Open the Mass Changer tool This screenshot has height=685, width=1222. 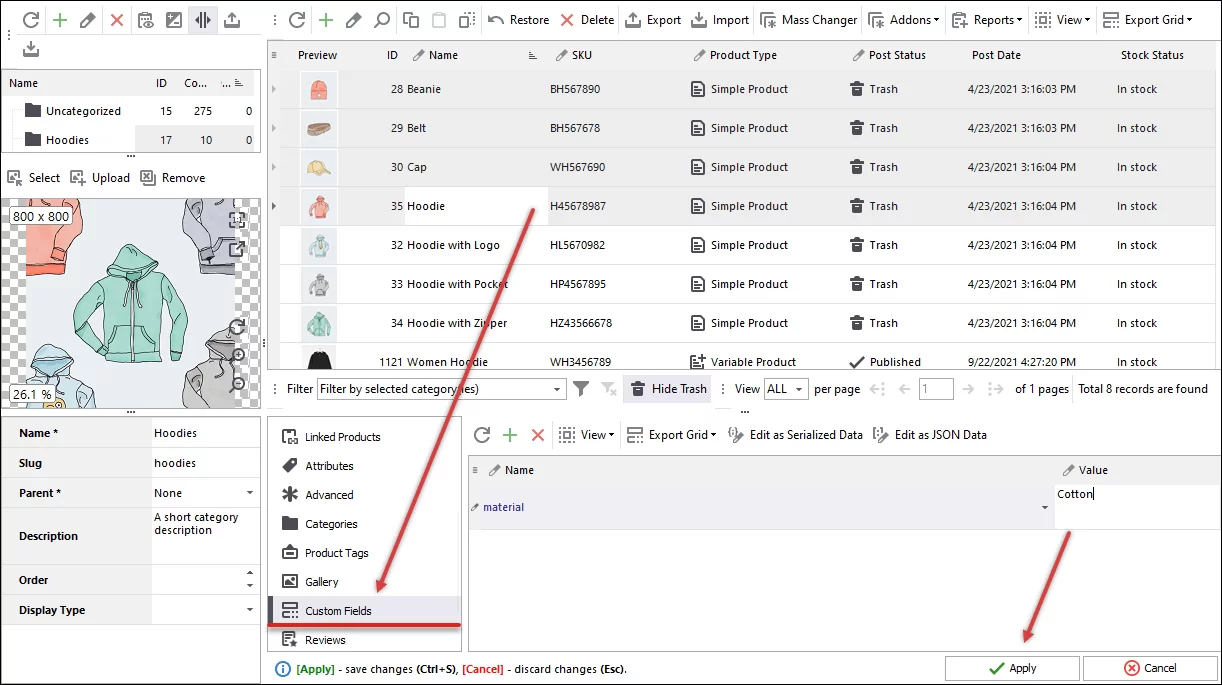tap(808, 19)
